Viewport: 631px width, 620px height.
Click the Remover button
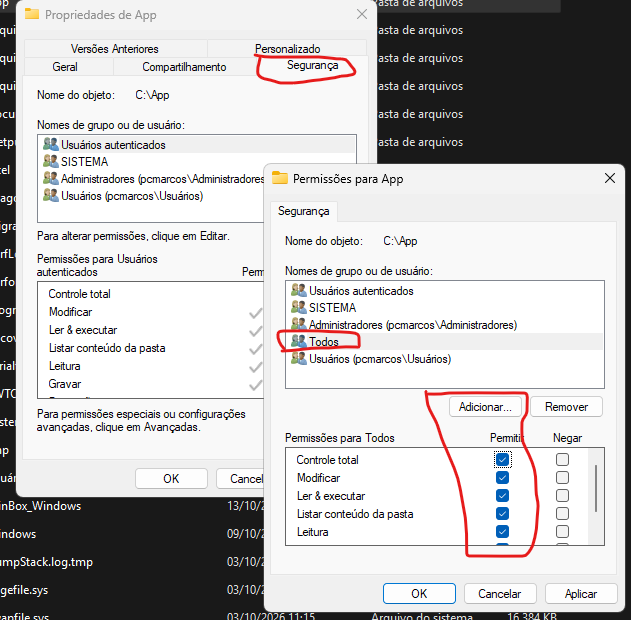pyautogui.click(x=566, y=407)
